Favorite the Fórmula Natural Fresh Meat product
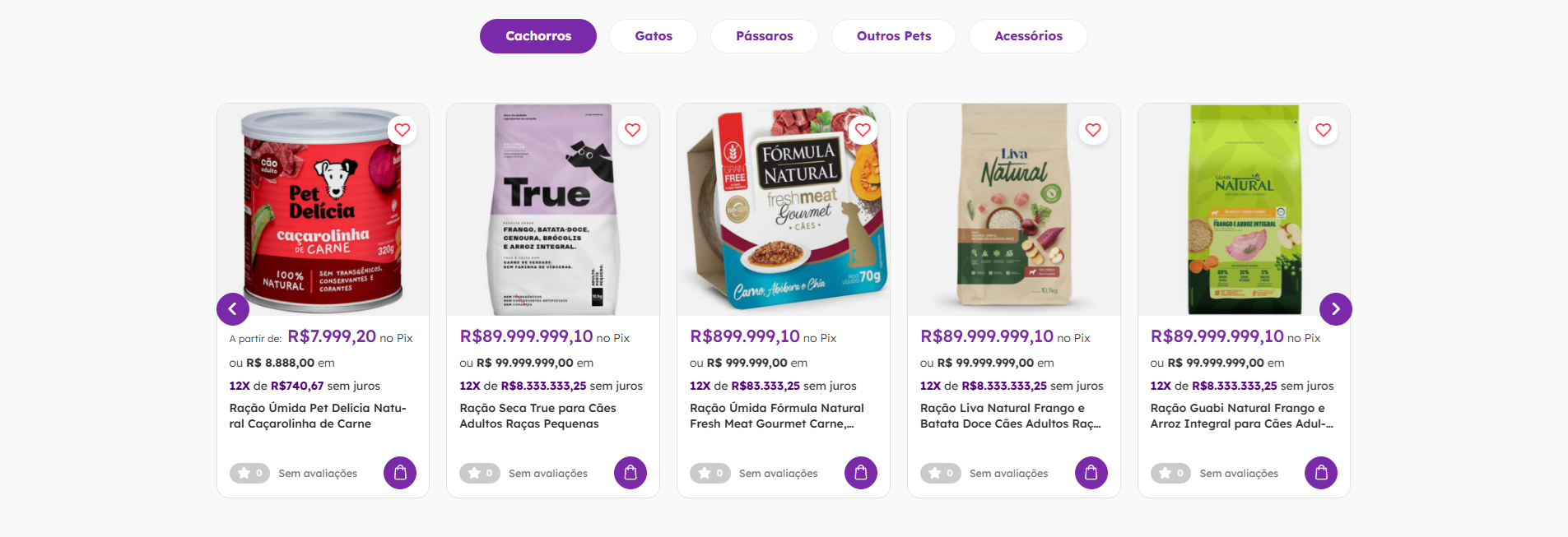Viewport: 1568px width, 537px height. click(863, 129)
